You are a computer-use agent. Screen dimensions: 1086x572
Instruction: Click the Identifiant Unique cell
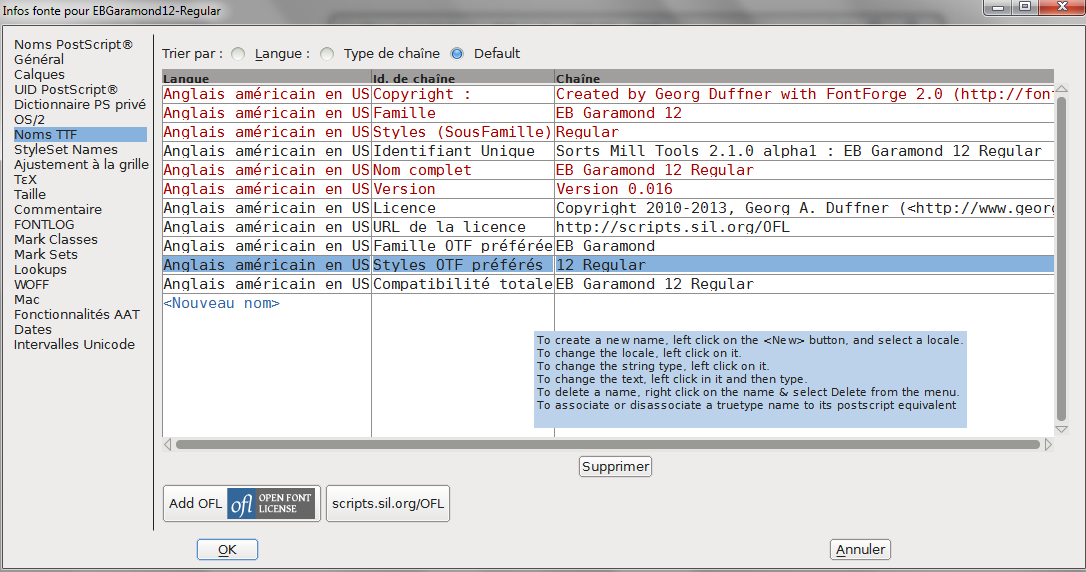pos(463,151)
